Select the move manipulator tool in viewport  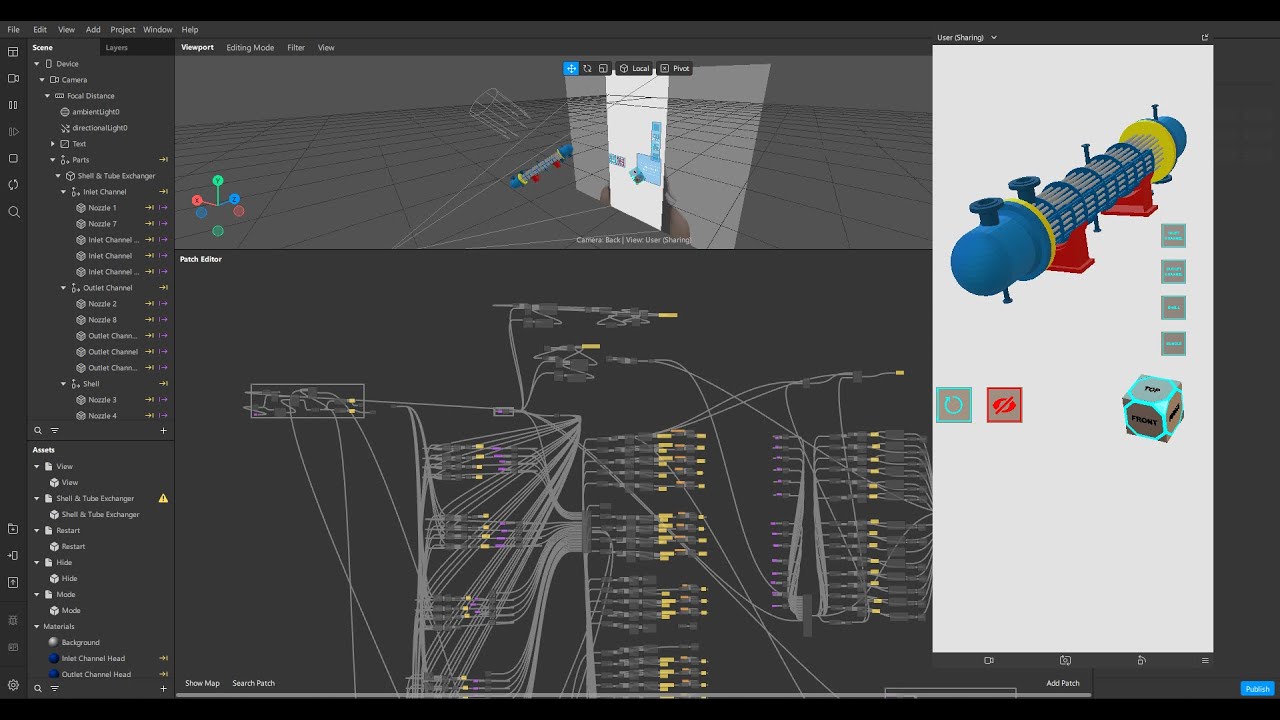(571, 68)
